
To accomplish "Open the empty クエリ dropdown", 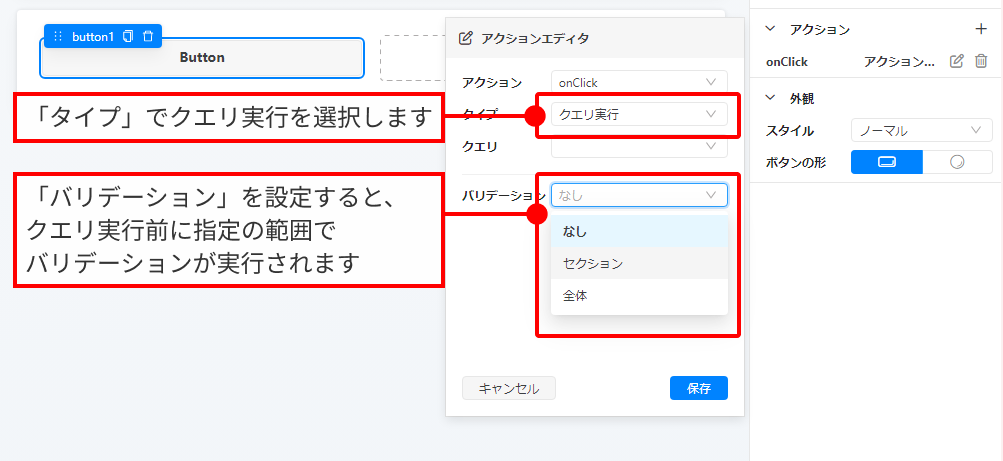I will pos(638,146).
